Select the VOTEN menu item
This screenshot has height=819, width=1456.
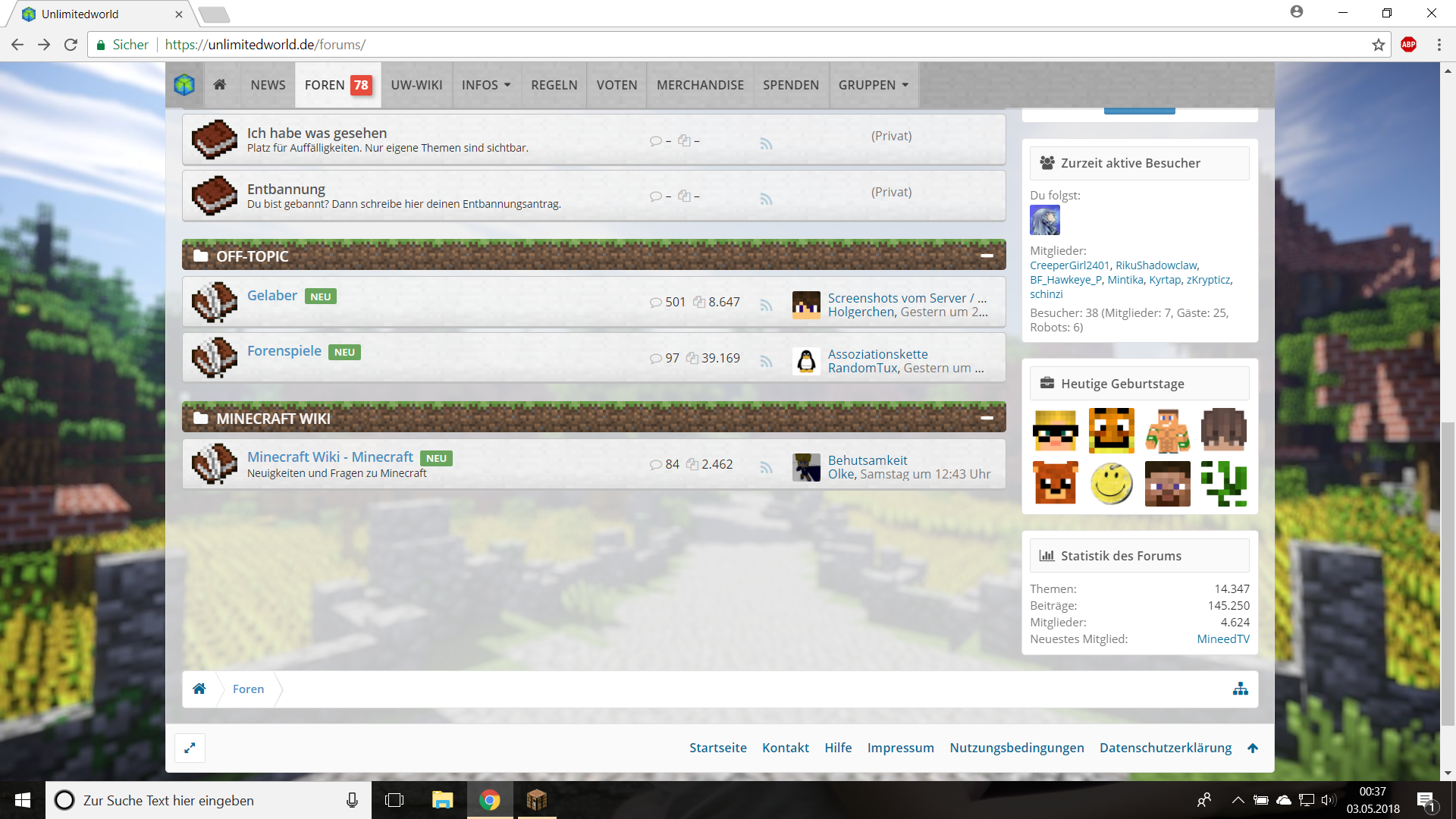pos(617,85)
